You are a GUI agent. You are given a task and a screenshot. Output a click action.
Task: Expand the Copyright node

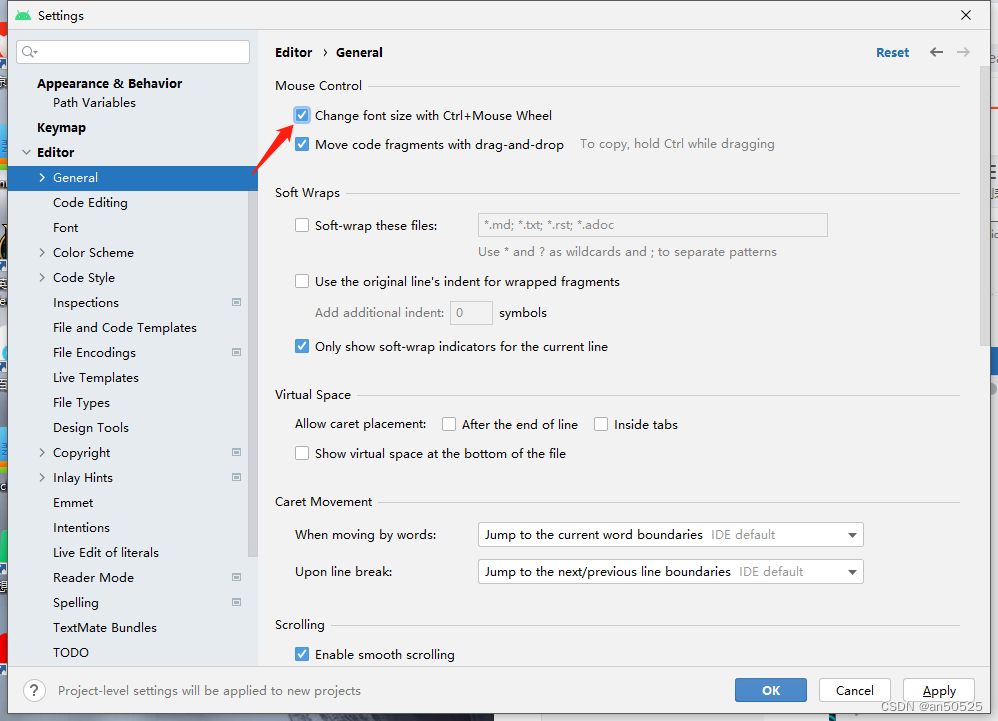pos(42,452)
